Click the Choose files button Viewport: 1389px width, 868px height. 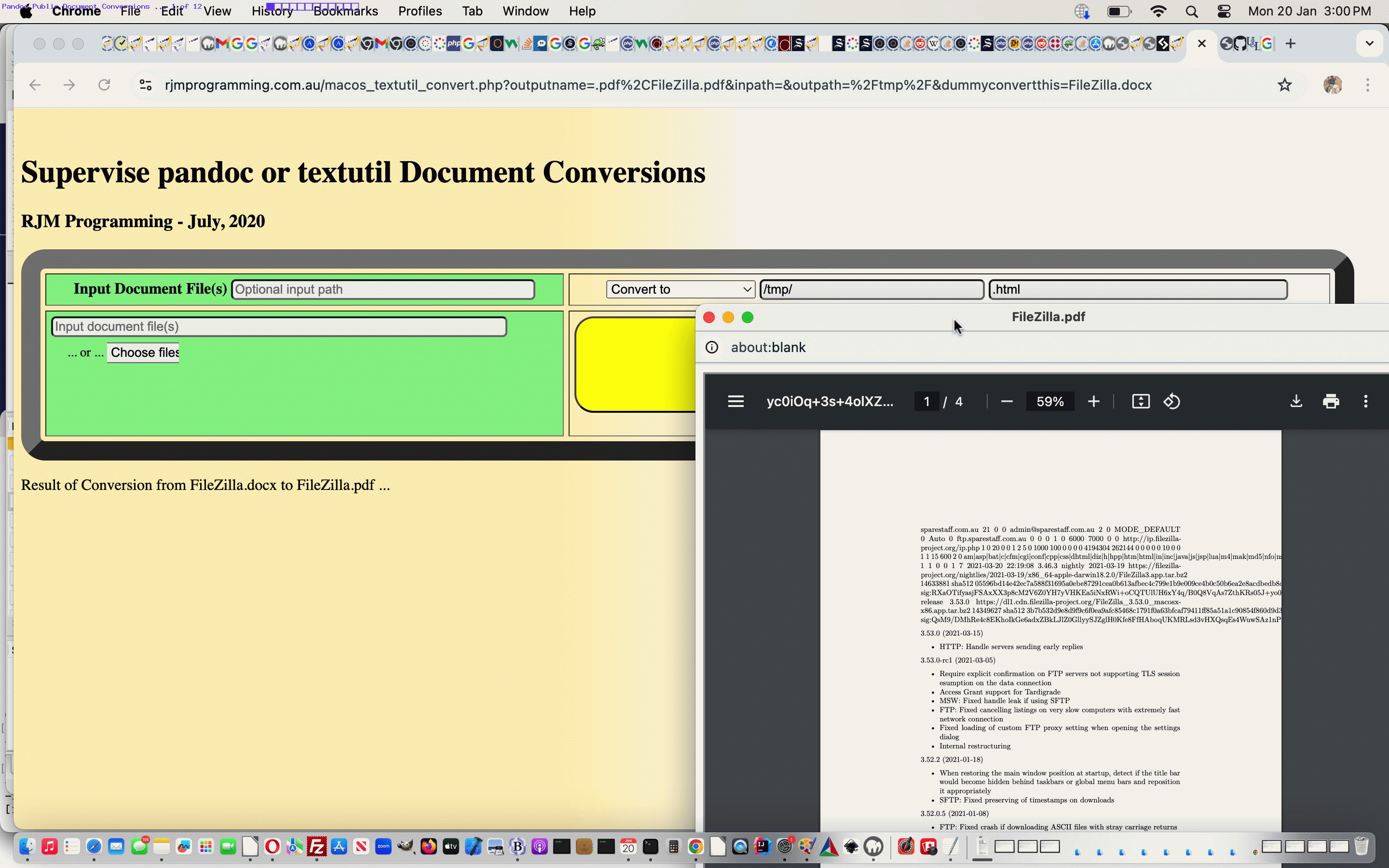click(x=143, y=353)
